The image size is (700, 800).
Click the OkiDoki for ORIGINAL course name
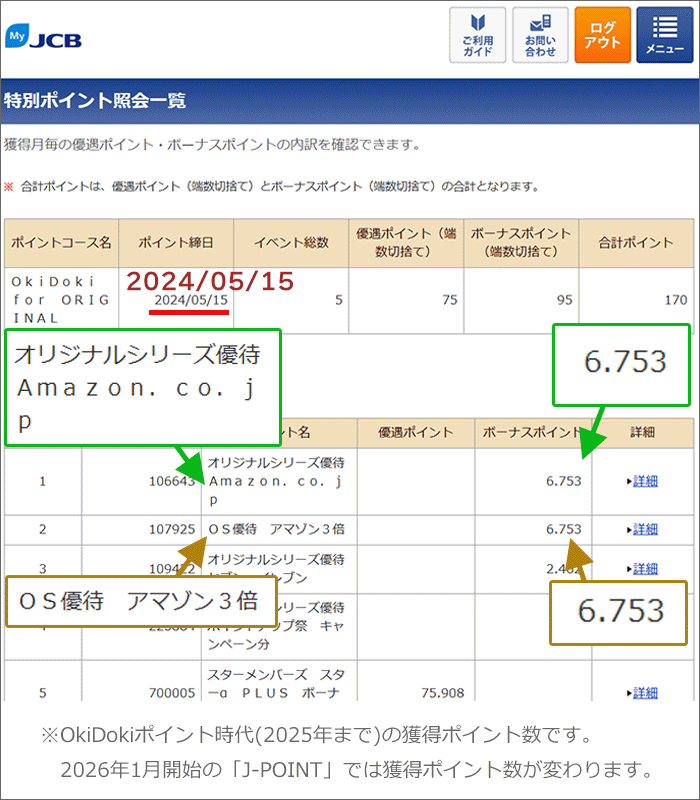[61, 300]
